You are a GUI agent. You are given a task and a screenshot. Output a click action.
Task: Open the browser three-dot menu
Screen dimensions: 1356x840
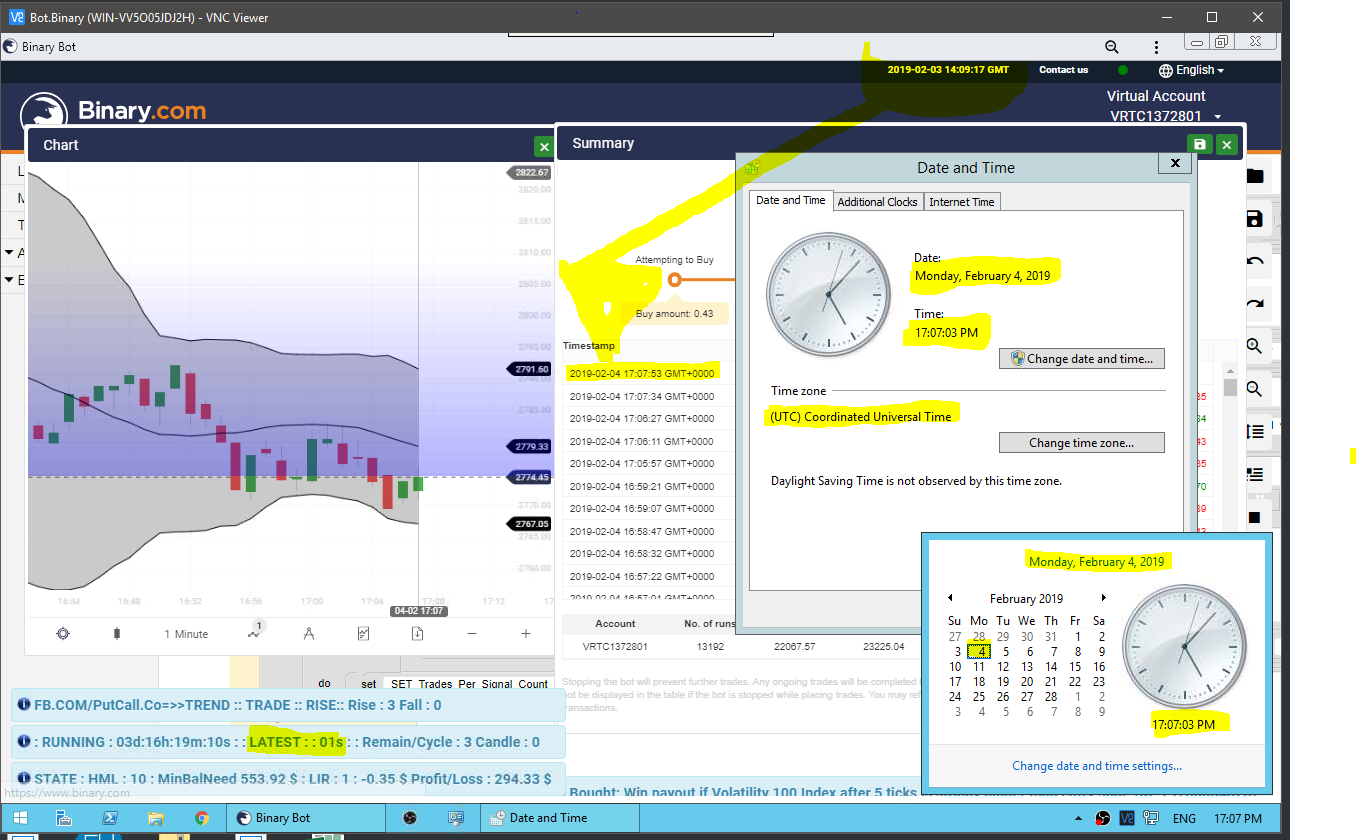point(1156,47)
